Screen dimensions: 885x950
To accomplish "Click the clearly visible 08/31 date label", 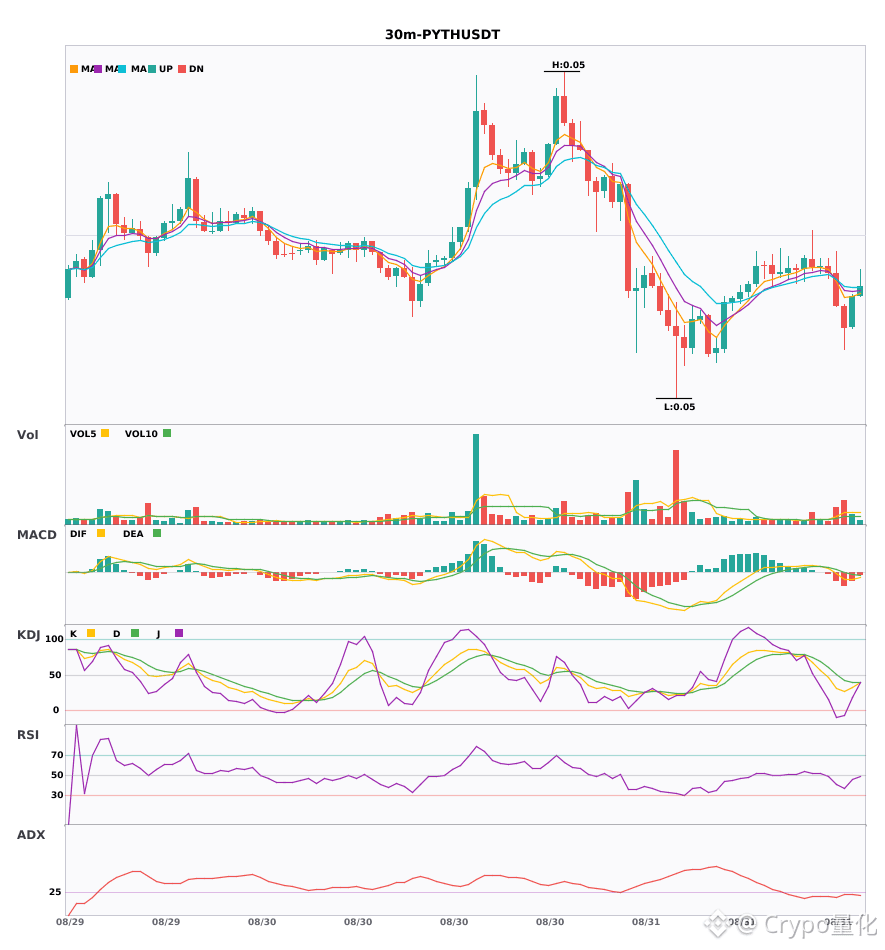I will [x=646, y=922].
